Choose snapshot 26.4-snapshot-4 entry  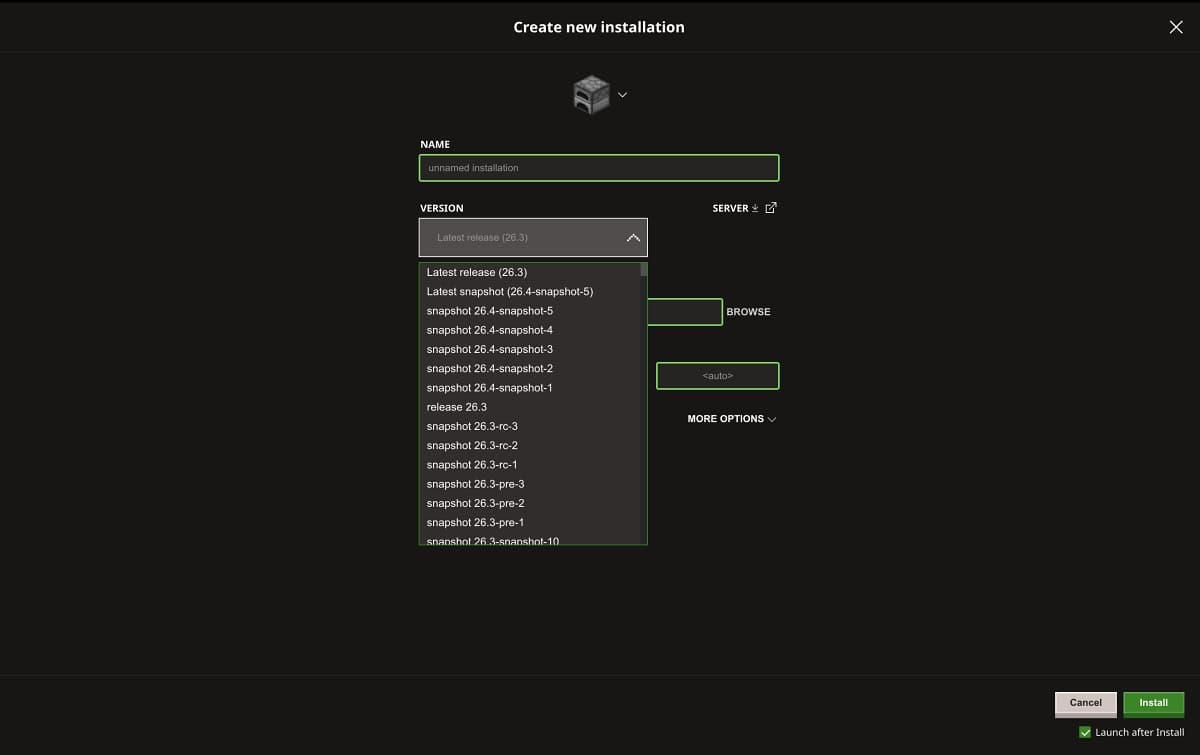[x=529, y=330]
